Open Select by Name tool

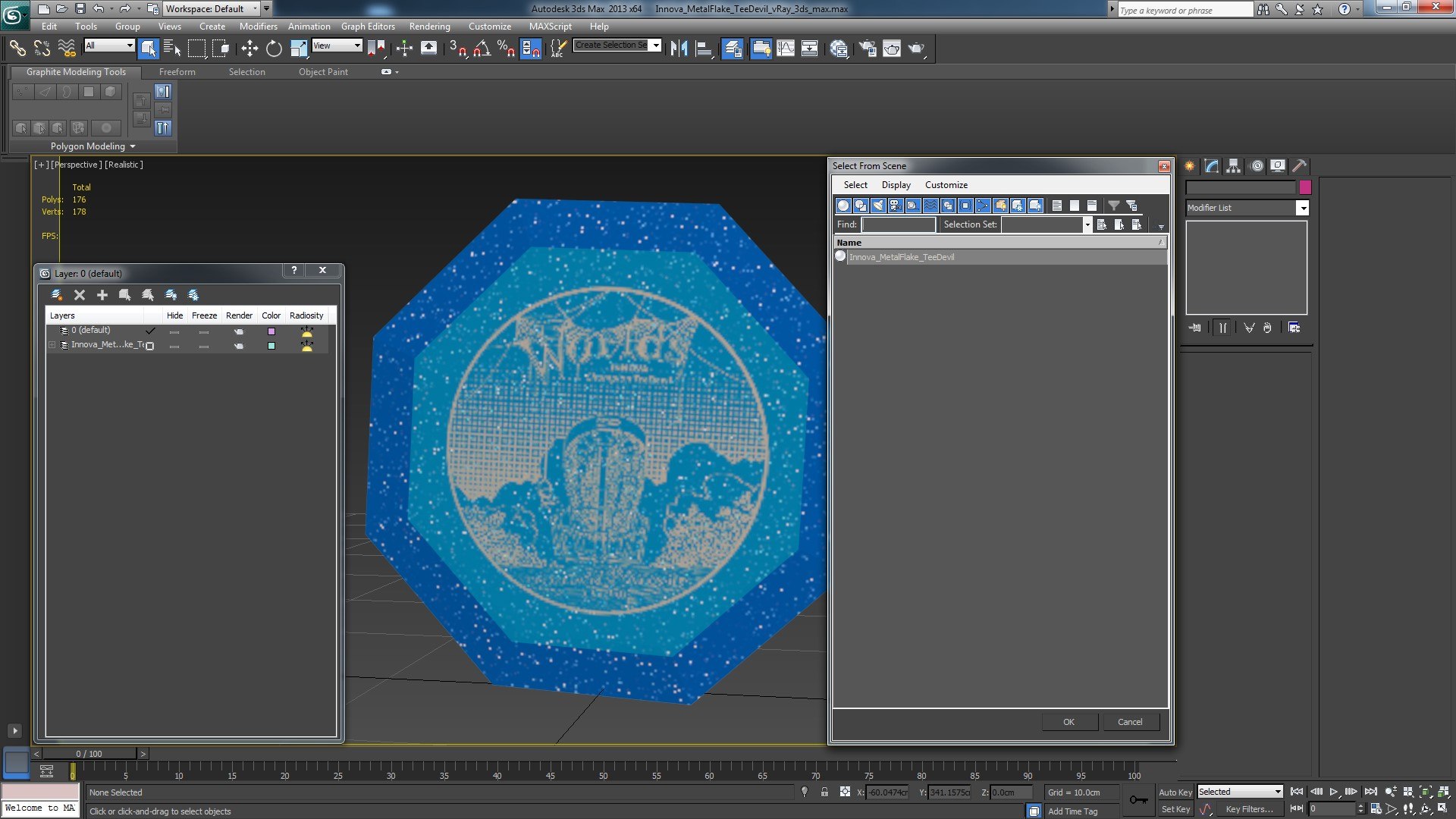coord(172,49)
